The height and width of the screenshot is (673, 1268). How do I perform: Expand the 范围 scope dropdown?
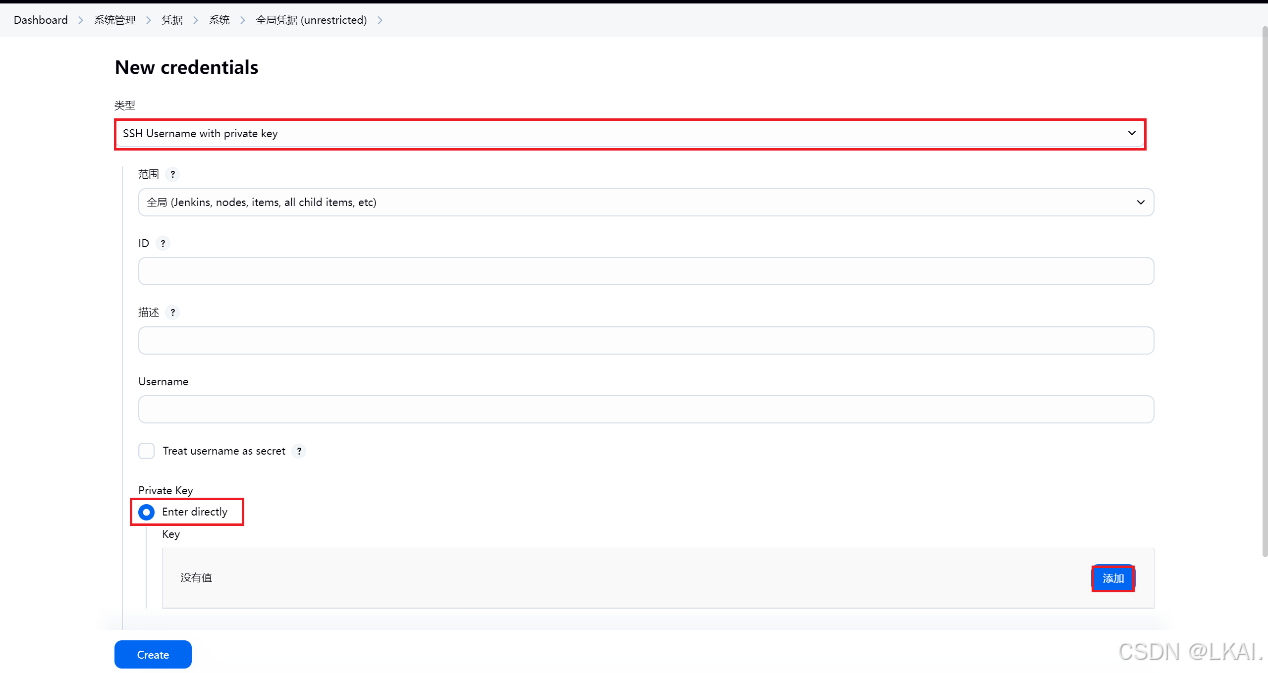point(1140,201)
